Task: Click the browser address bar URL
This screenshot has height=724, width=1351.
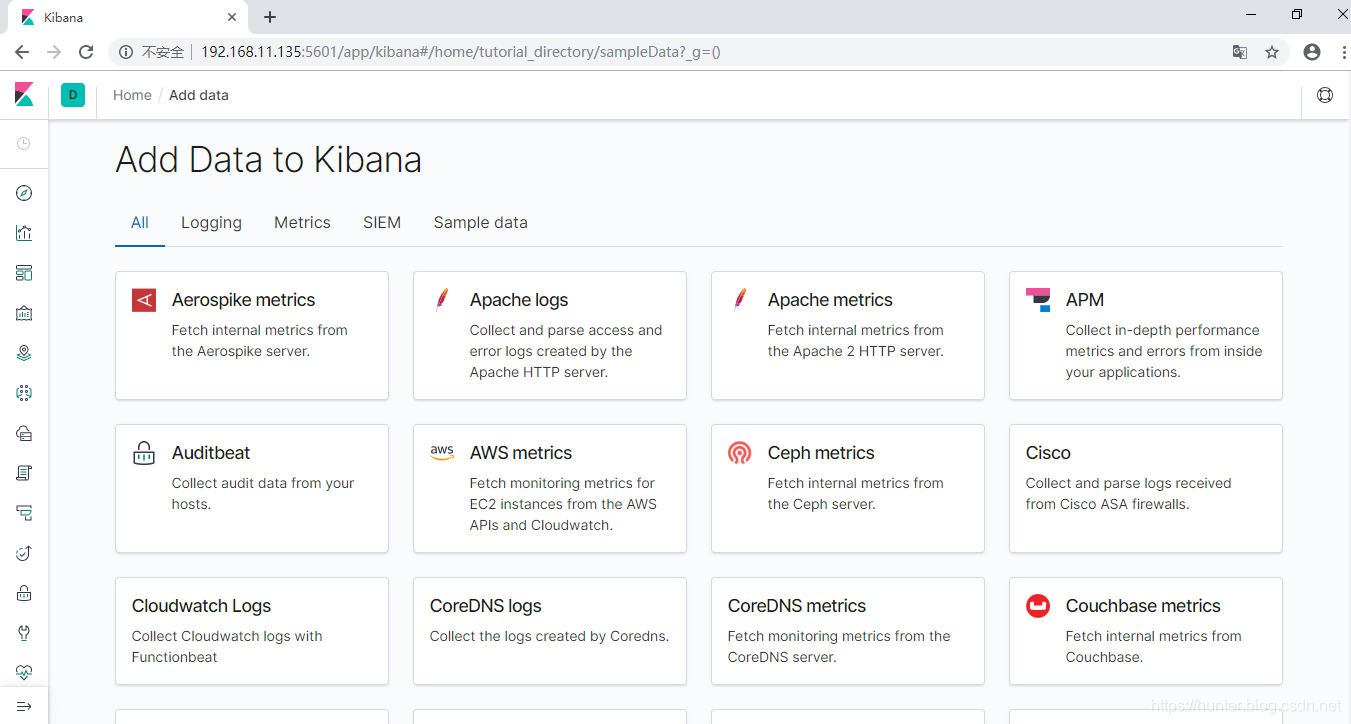Action: tap(461, 52)
